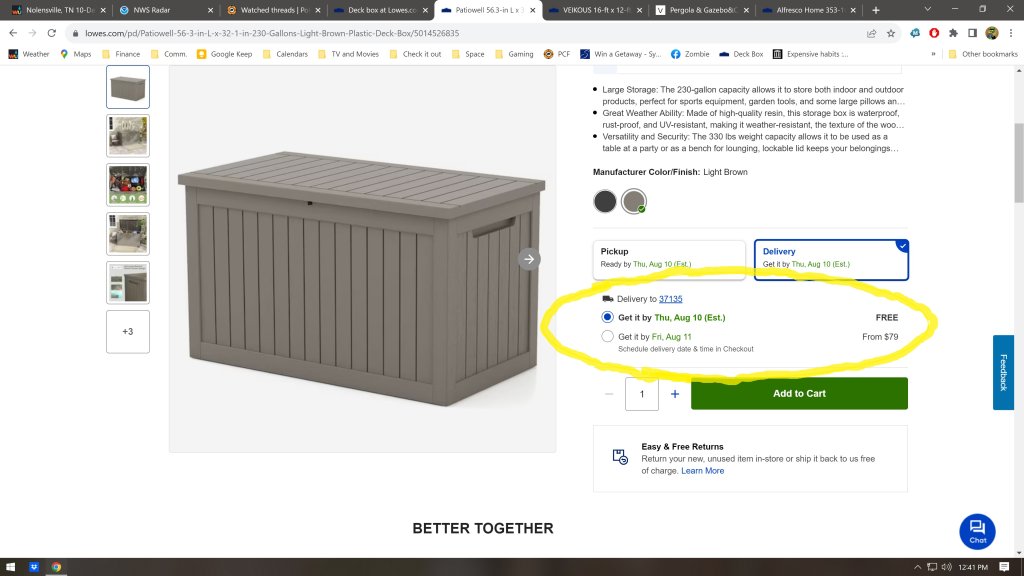Click the 37135 zip code link
This screenshot has width=1024, height=576.
click(670, 299)
